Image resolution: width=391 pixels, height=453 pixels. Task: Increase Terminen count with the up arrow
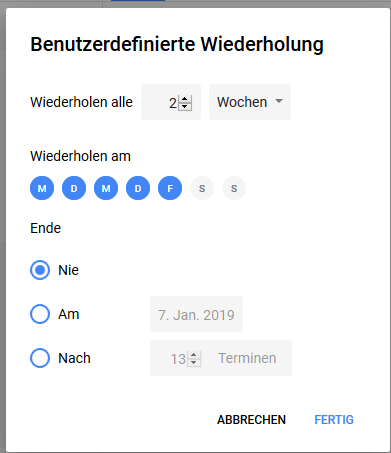pos(194,355)
